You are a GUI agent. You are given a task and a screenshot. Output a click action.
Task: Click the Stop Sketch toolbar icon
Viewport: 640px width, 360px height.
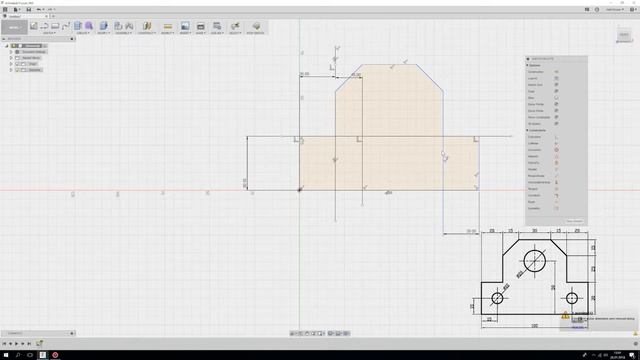256,26
